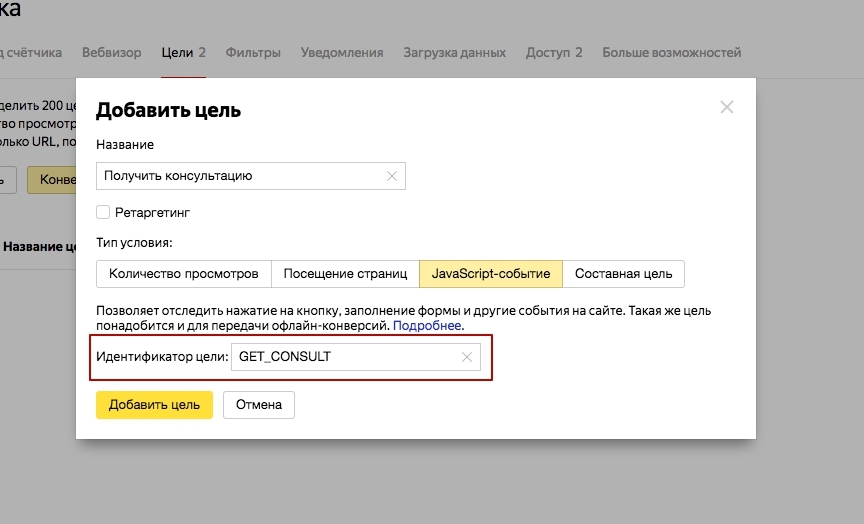This screenshot has height=524, width=864.
Task: Open the Доступ tab
Action: [x=554, y=52]
